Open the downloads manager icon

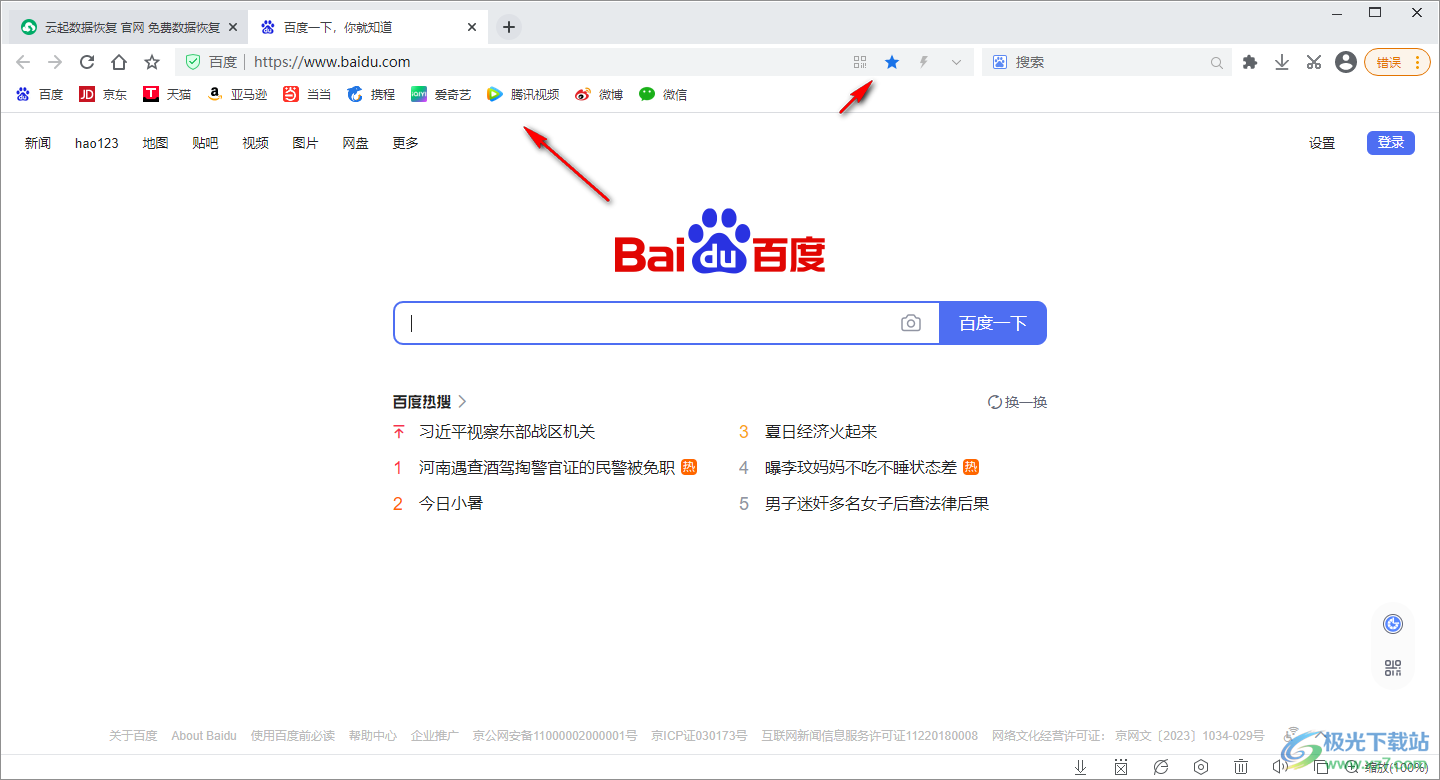click(x=1282, y=61)
